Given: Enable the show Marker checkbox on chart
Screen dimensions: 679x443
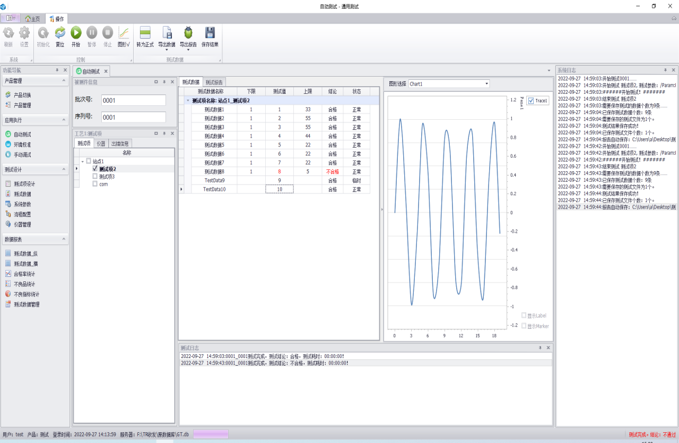Looking at the screenshot, I should point(524,326).
